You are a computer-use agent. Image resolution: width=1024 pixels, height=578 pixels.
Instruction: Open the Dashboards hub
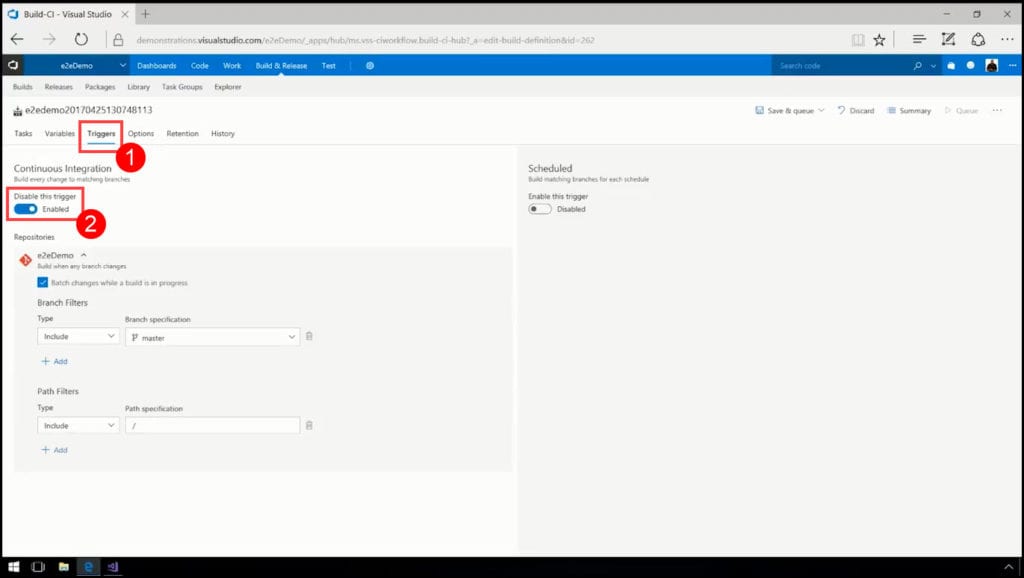(x=157, y=65)
